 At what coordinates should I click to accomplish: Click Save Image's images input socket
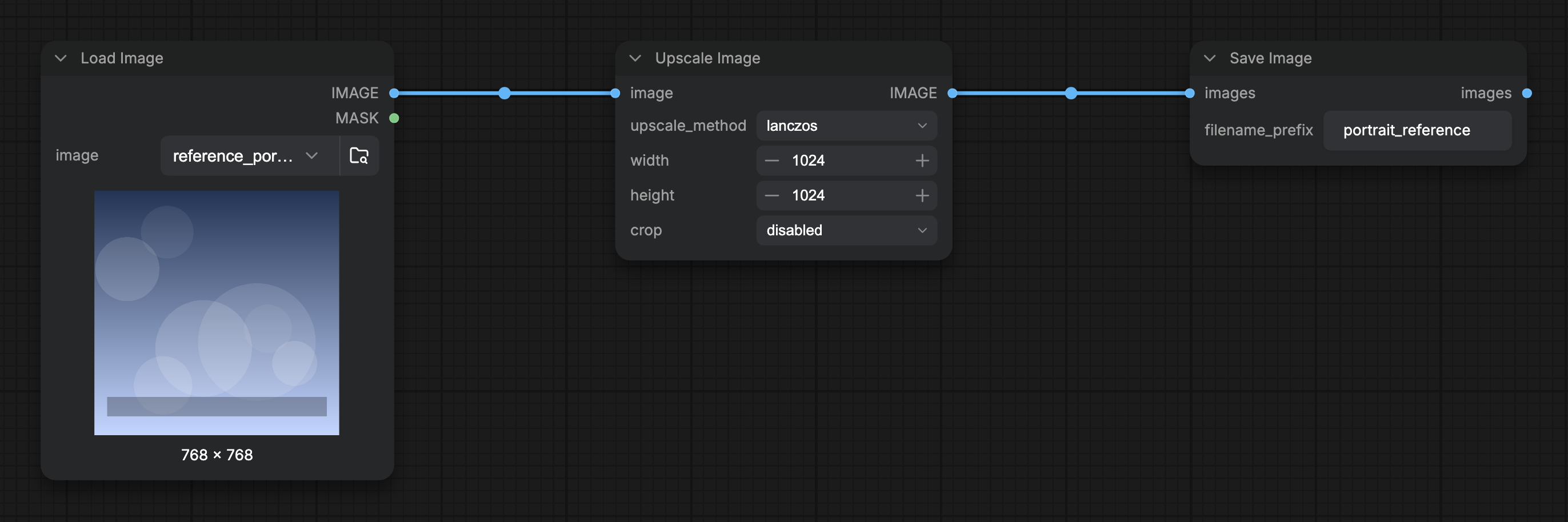coord(1190,93)
